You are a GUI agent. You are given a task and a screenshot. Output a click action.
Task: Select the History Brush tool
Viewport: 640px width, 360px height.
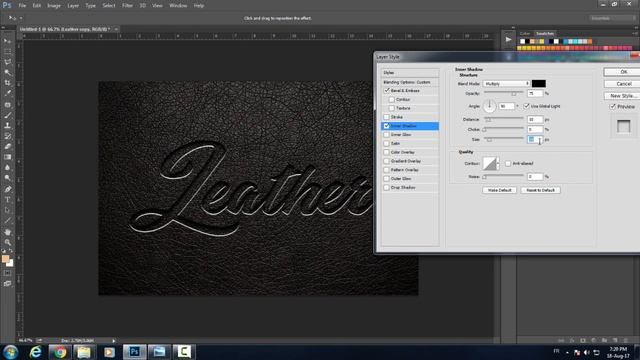(7, 136)
